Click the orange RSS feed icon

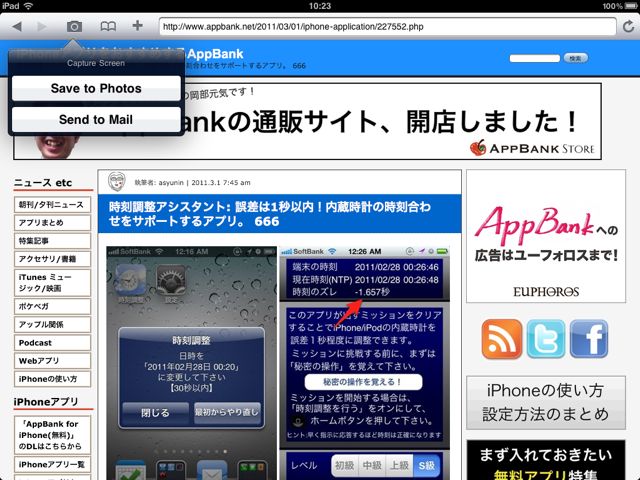(x=502, y=339)
